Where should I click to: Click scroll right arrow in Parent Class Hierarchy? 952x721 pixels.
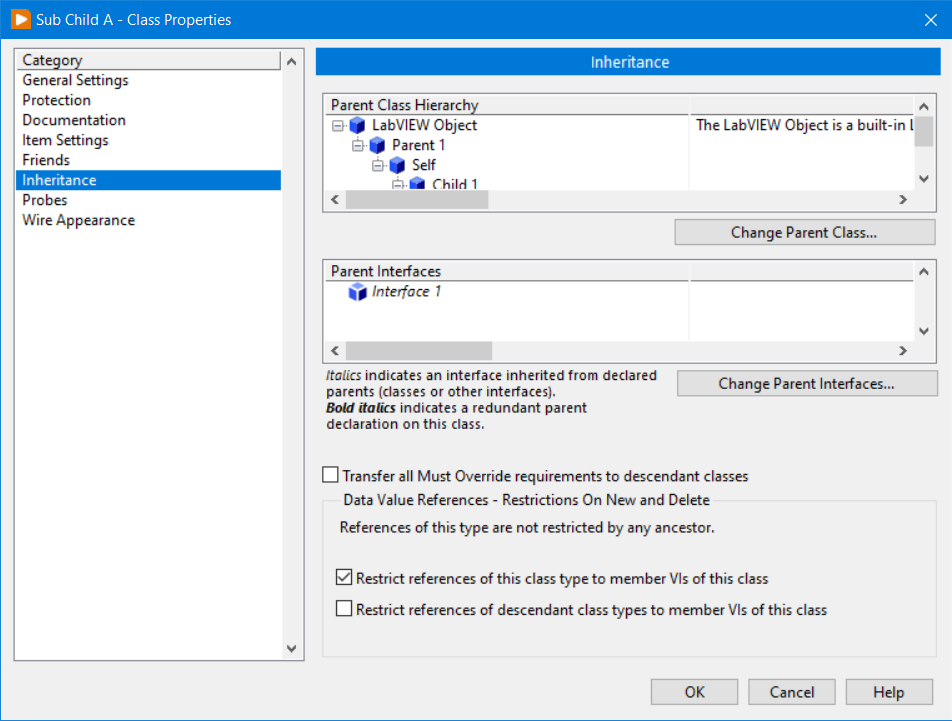(x=903, y=200)
